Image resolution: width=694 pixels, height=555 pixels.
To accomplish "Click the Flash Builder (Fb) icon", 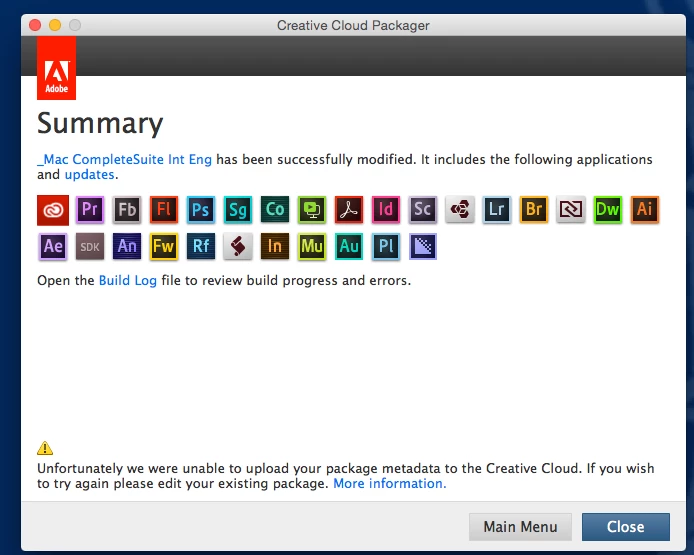I will click(x=127, y=209).
